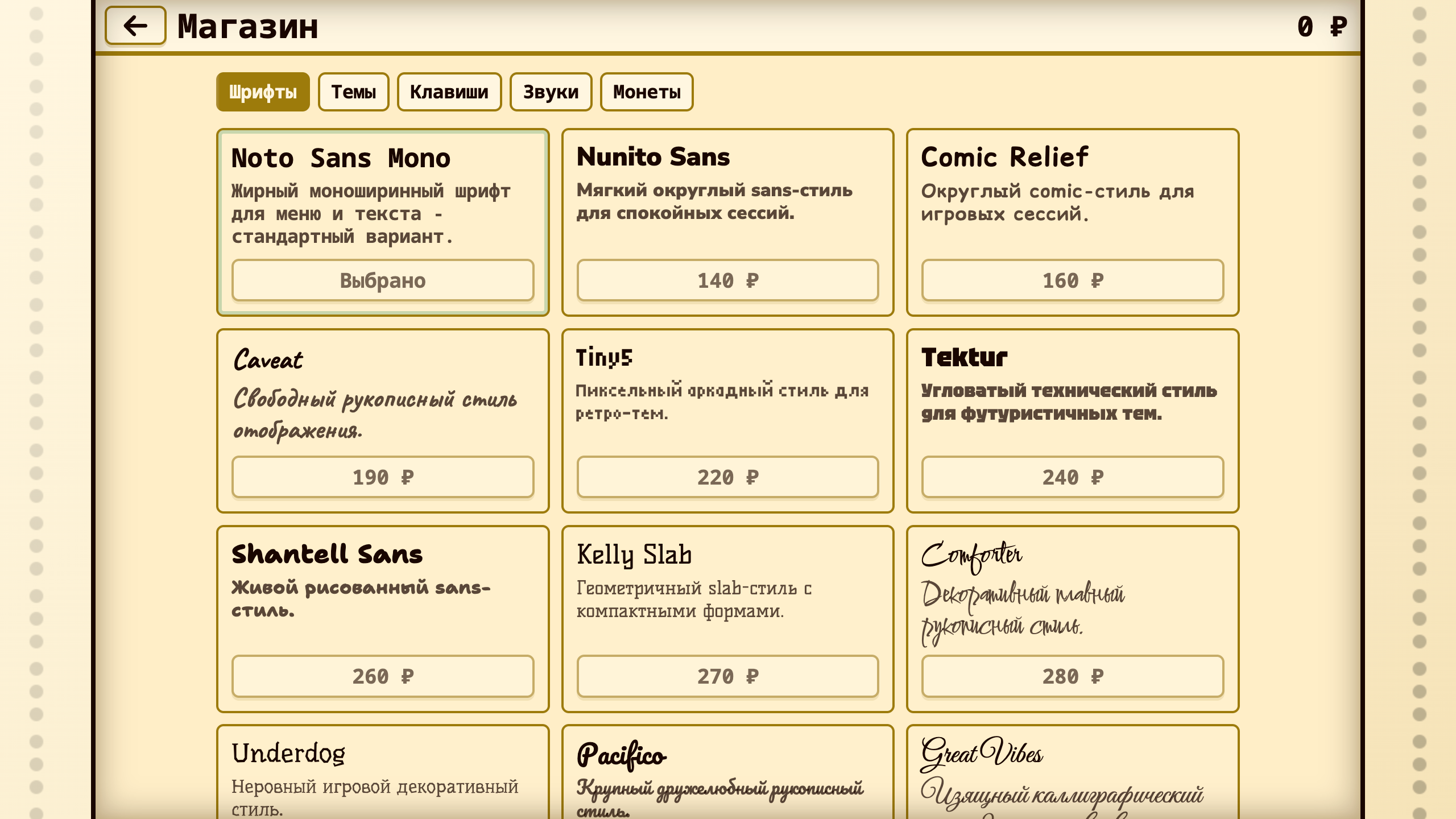
Task: Click the description 'Живой рисованный sans-стиль'
Action: [361, 599]
